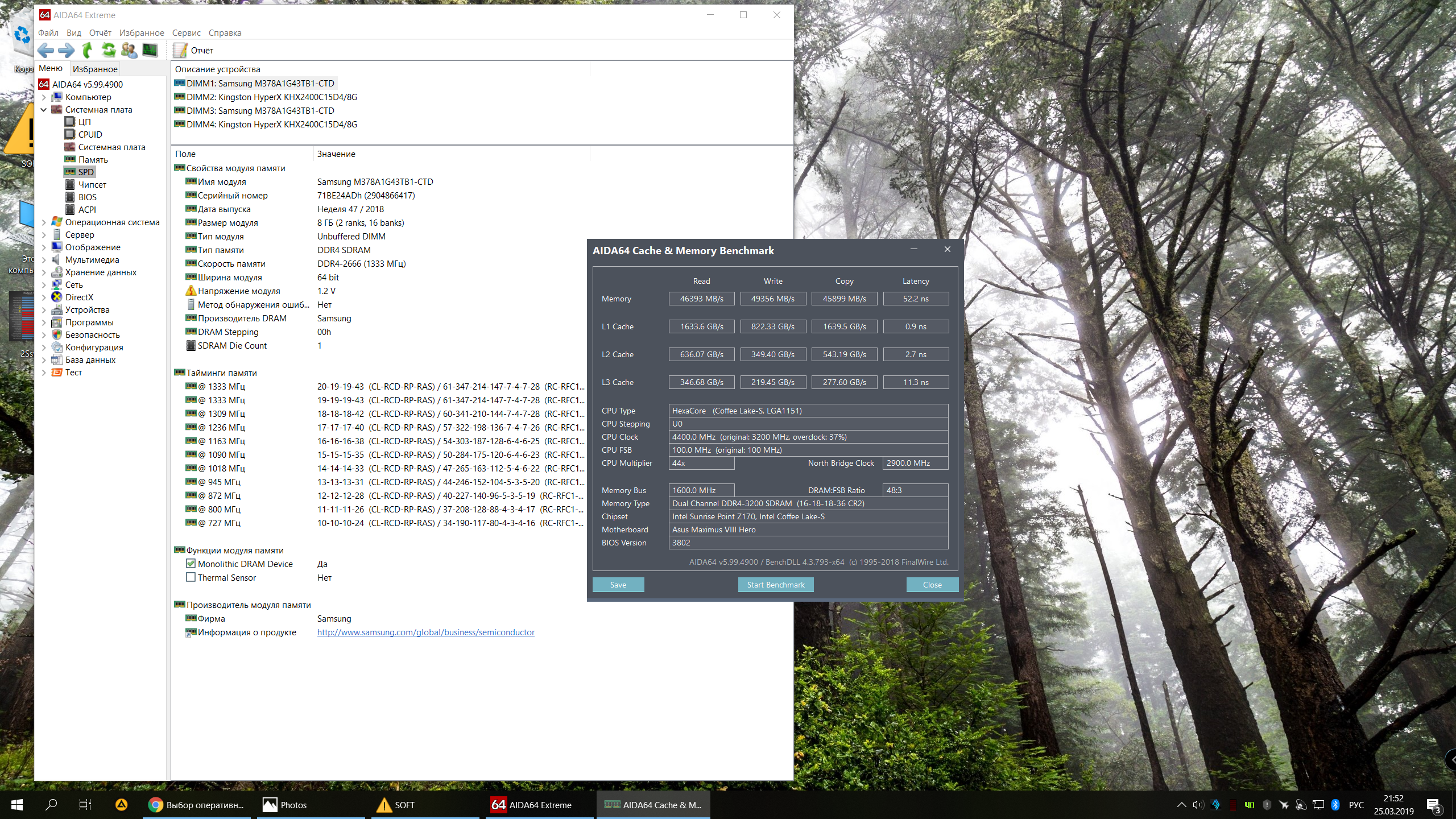Image resolution: width=1456 pixels, height=819 pixels.
Task: Select DIMM2 Kingston HyperX module entry
Action: 271,97
